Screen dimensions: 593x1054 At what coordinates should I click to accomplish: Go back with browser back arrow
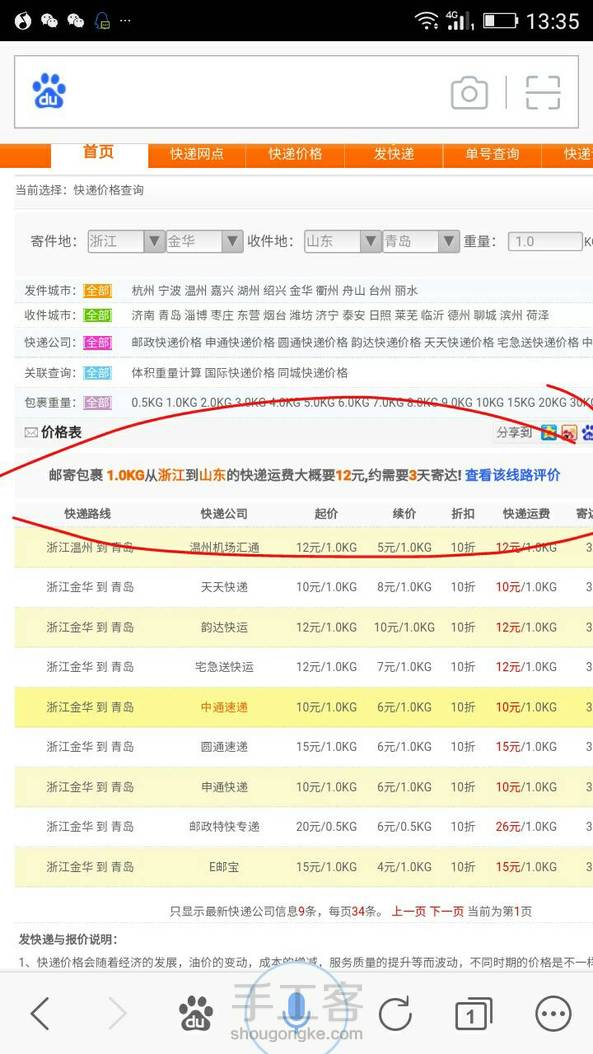[x=40, y=1013]
